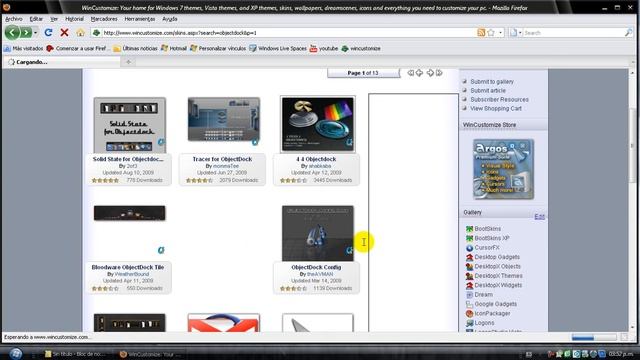Click Subscriber Resources link
Viewport: 640px width, 360px height.
(x=499, y=100)
